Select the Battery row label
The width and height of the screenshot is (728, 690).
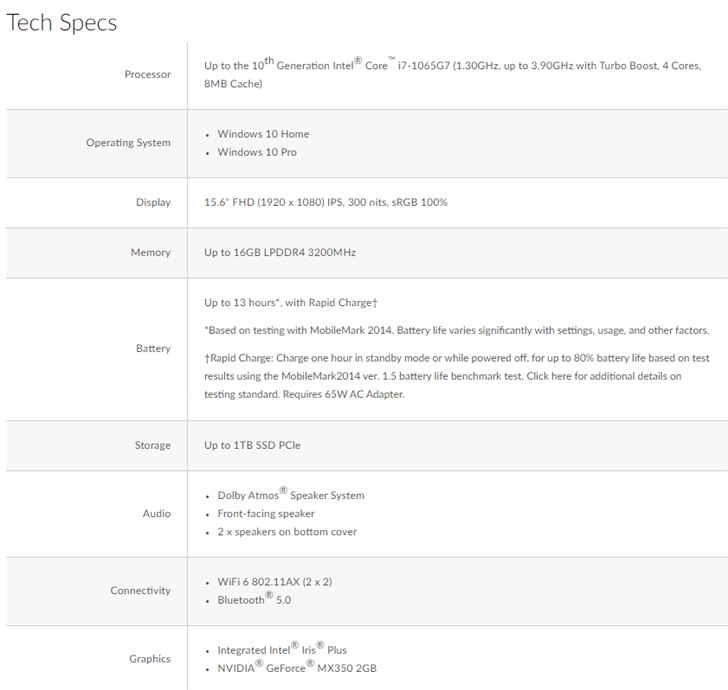tap(153, 349)
